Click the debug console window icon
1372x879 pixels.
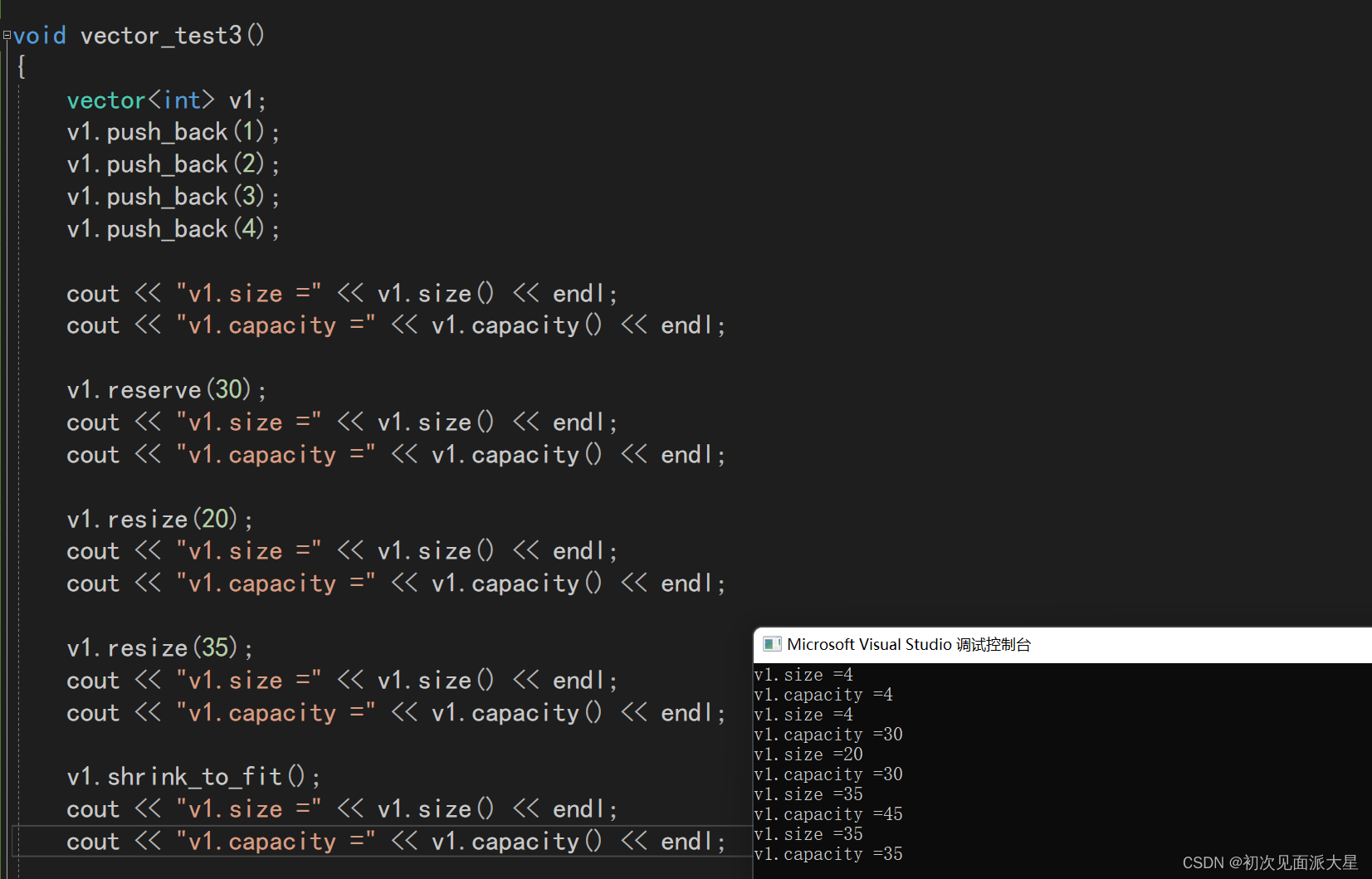[x=773, y=644]
